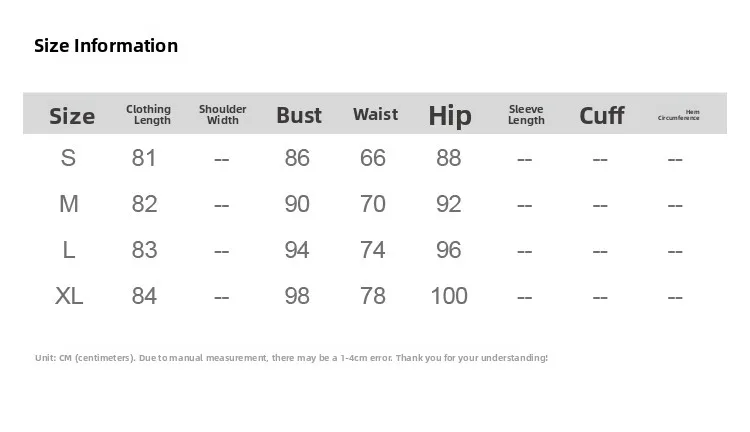Click bust value 98 for size XL
The height and width of the screenshot is (432, 750).
click(297, 296)
